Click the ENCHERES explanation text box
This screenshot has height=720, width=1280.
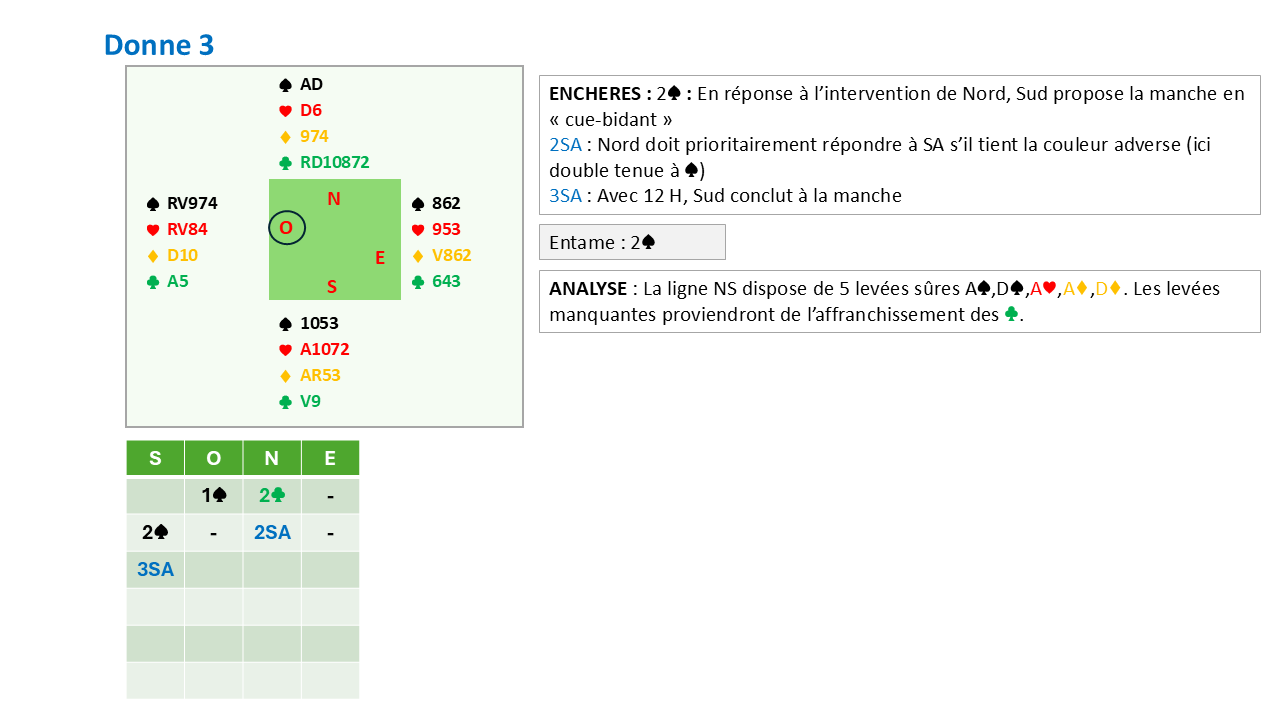tap(899, 145)
